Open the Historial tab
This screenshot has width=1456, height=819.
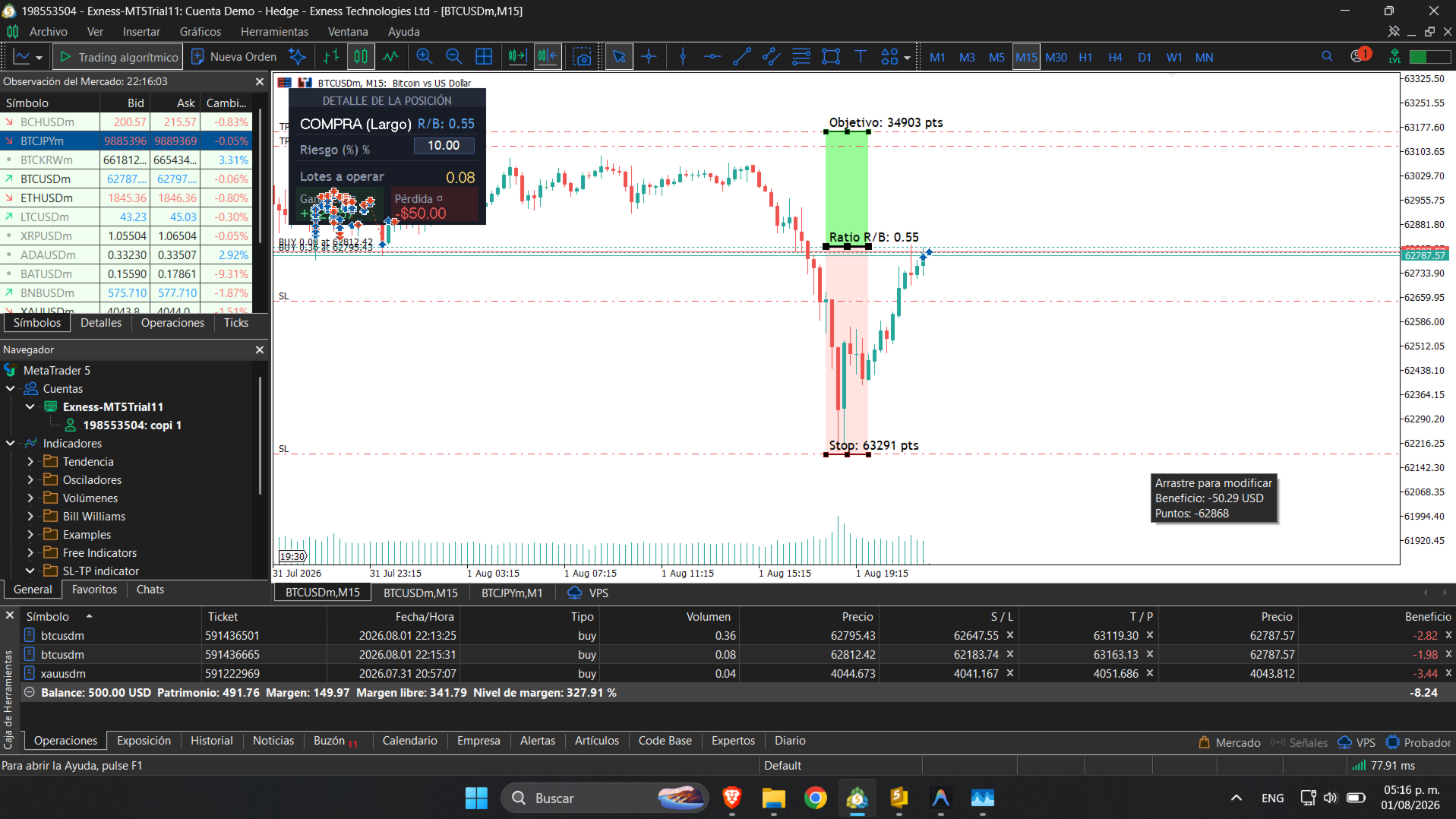point(211,741)
